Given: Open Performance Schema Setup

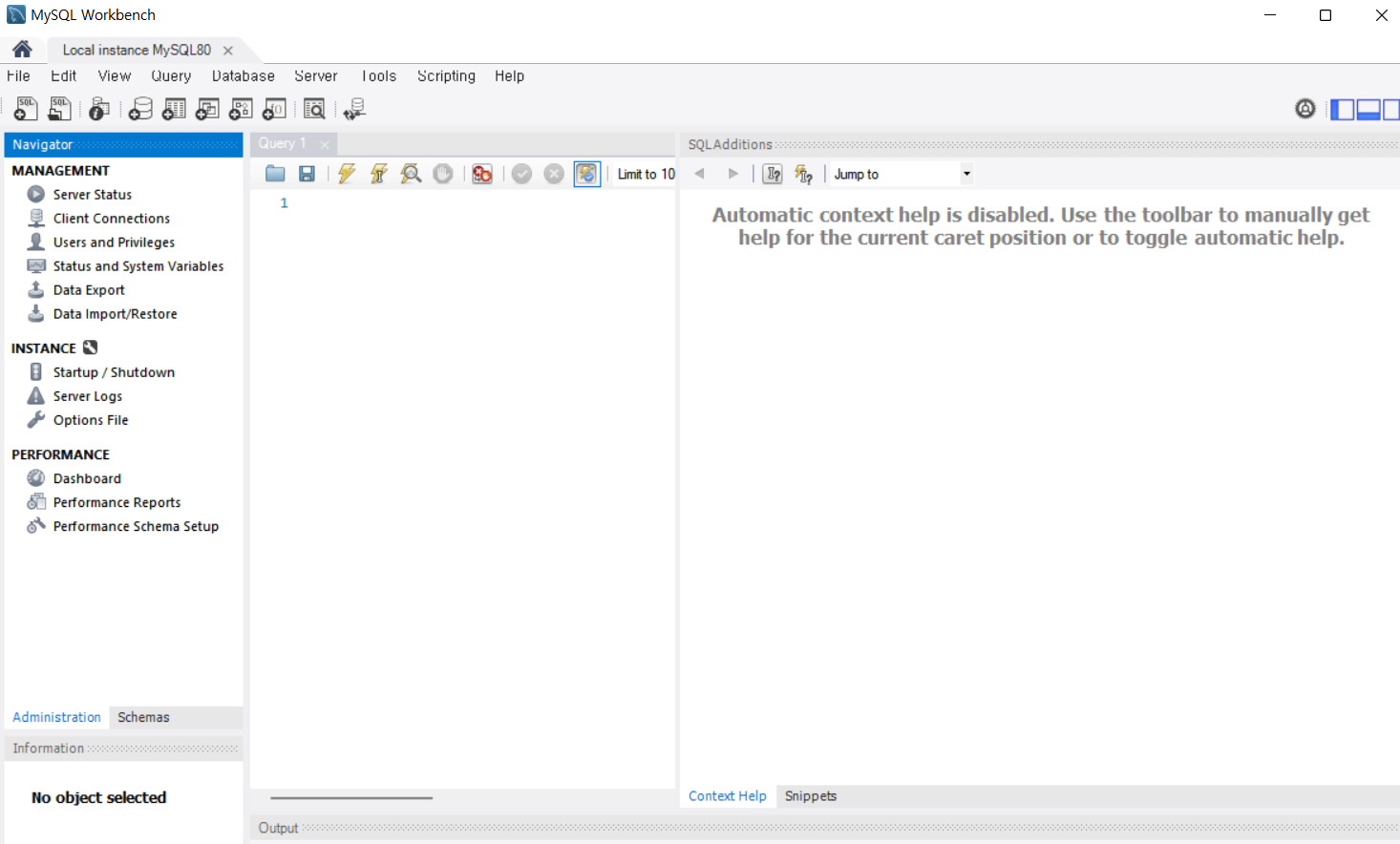Looking at the screenshot, I should [x=136, y=526].
